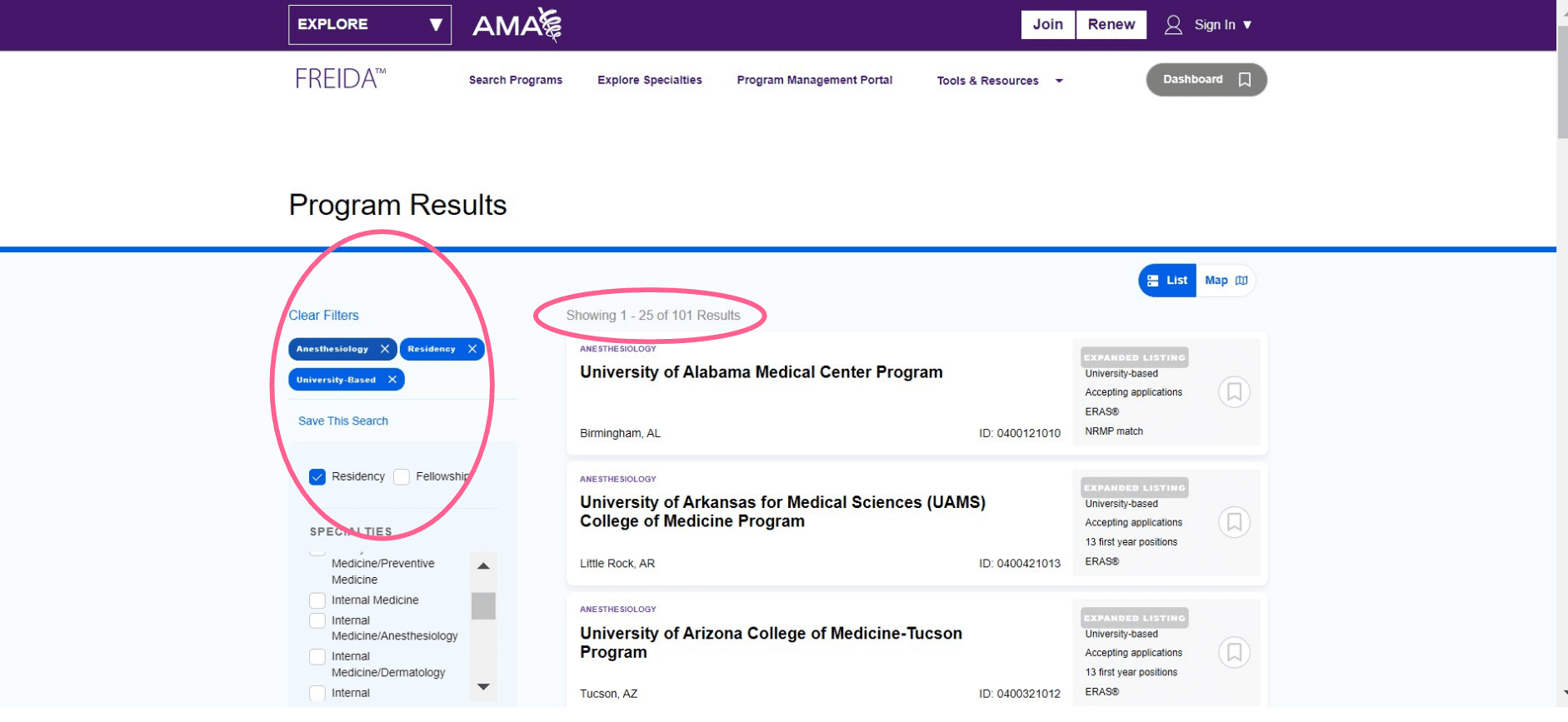Viewport: 1568px width, 722px height.
Task: Click the AMA logo
Action: [x=517, y=25]
